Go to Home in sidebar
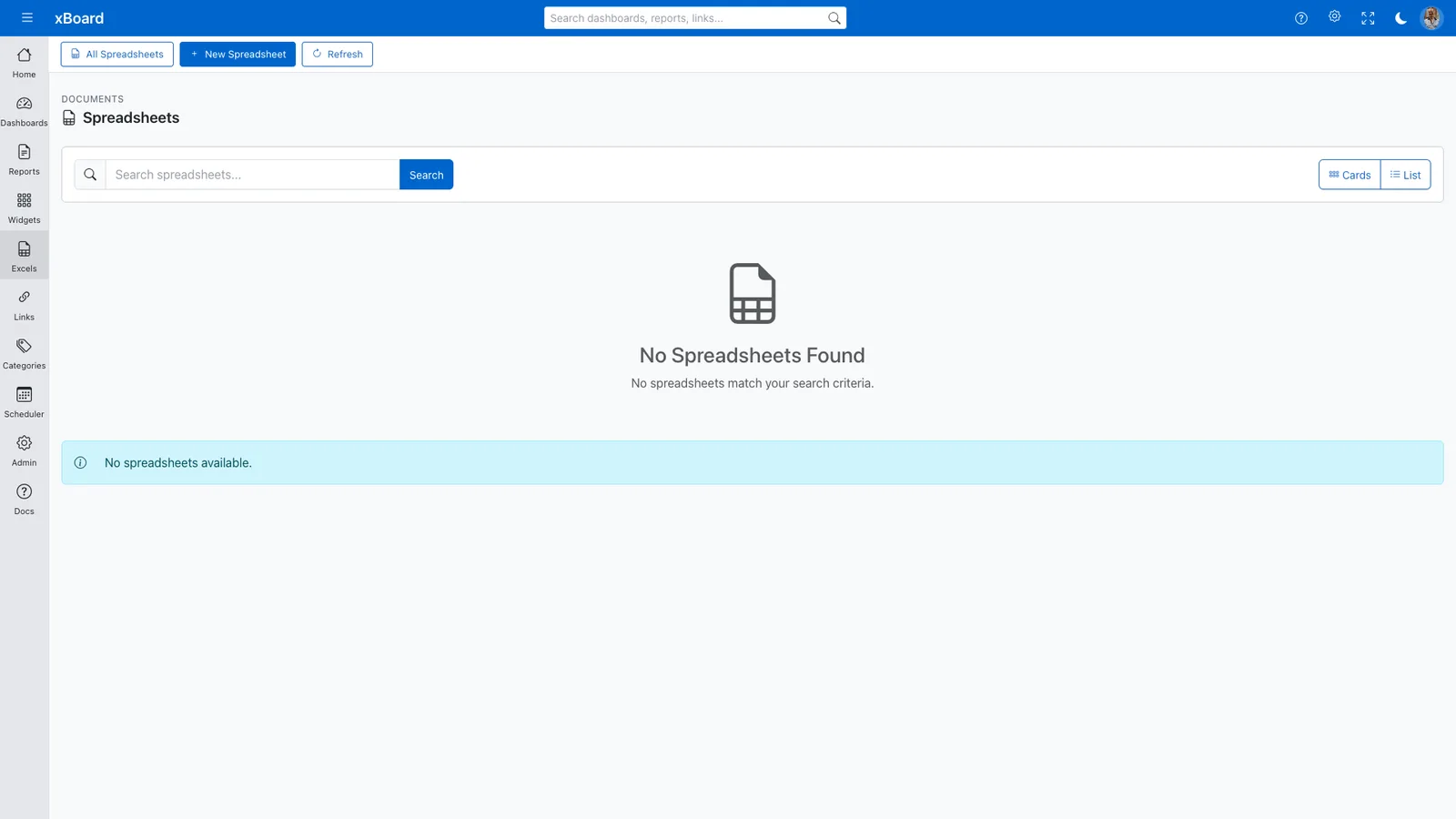The height and width of the screenshot is (819, 1456). 25,62
